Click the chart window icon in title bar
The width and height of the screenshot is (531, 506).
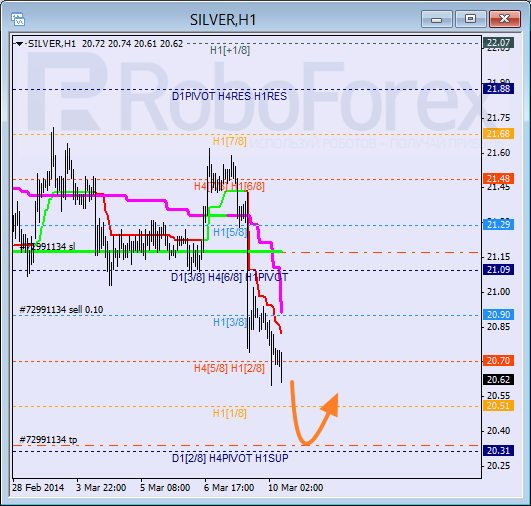(18, 19)
